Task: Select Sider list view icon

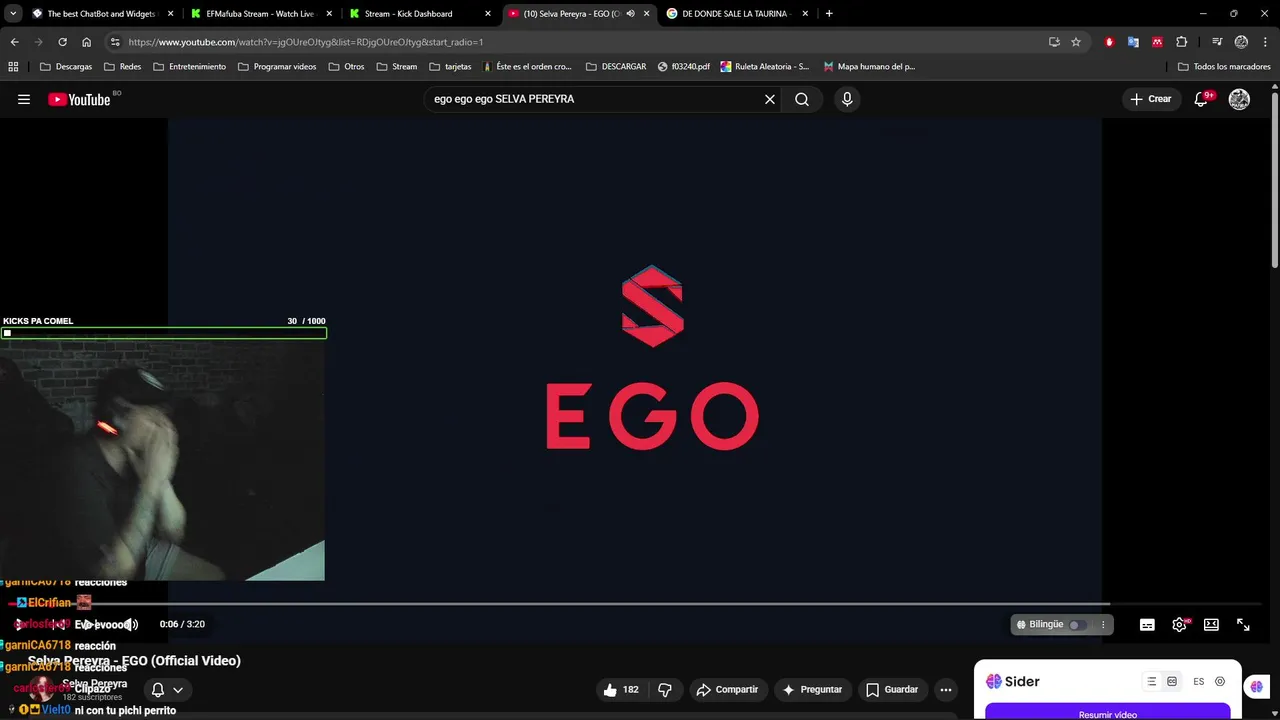Action: [1152, 681]
